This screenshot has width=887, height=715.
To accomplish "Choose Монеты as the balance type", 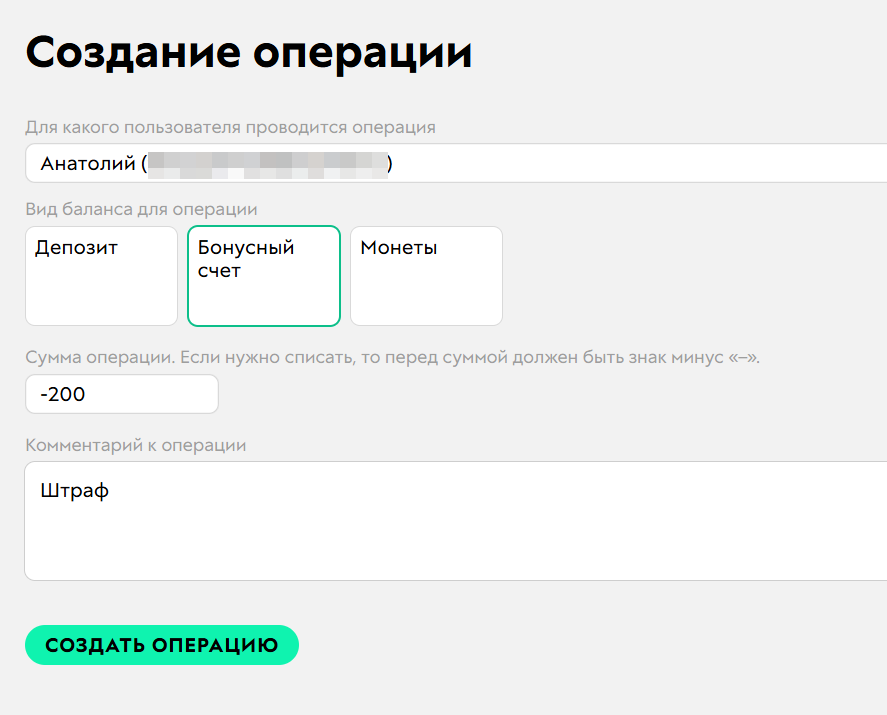I will tap(426, 275).
